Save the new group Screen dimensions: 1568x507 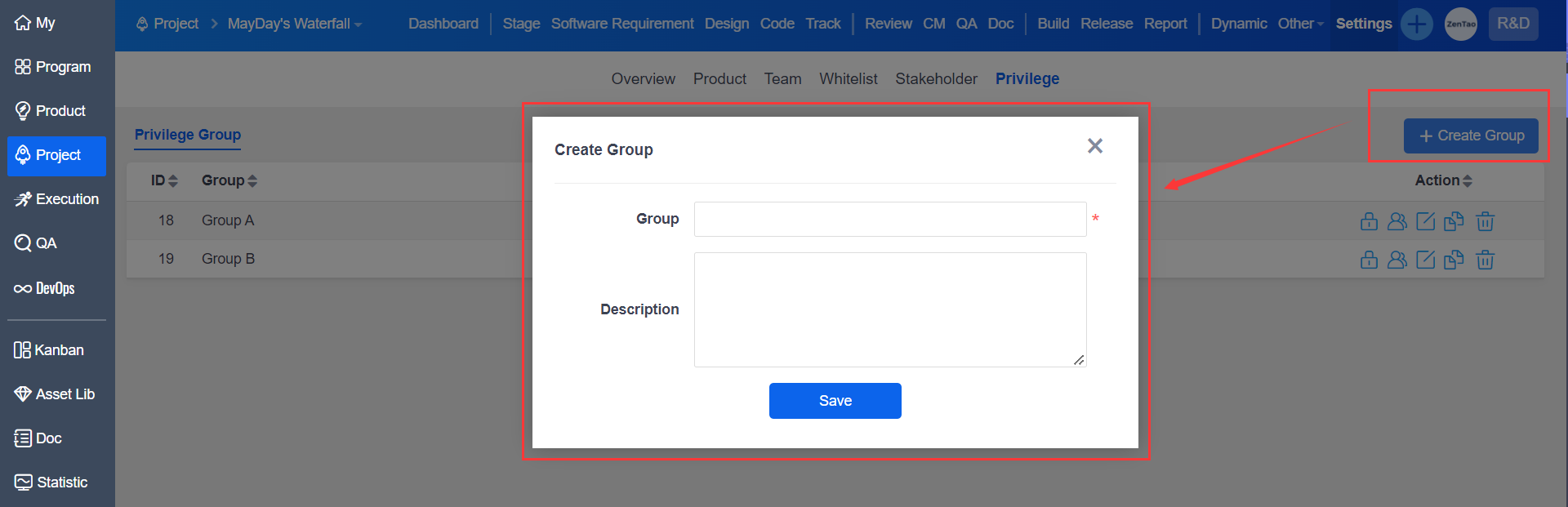pyautogui.click(x=835, y=401)
